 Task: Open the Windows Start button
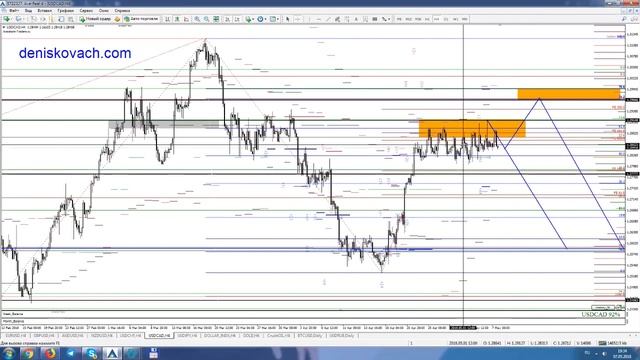[x=8, y=353]
